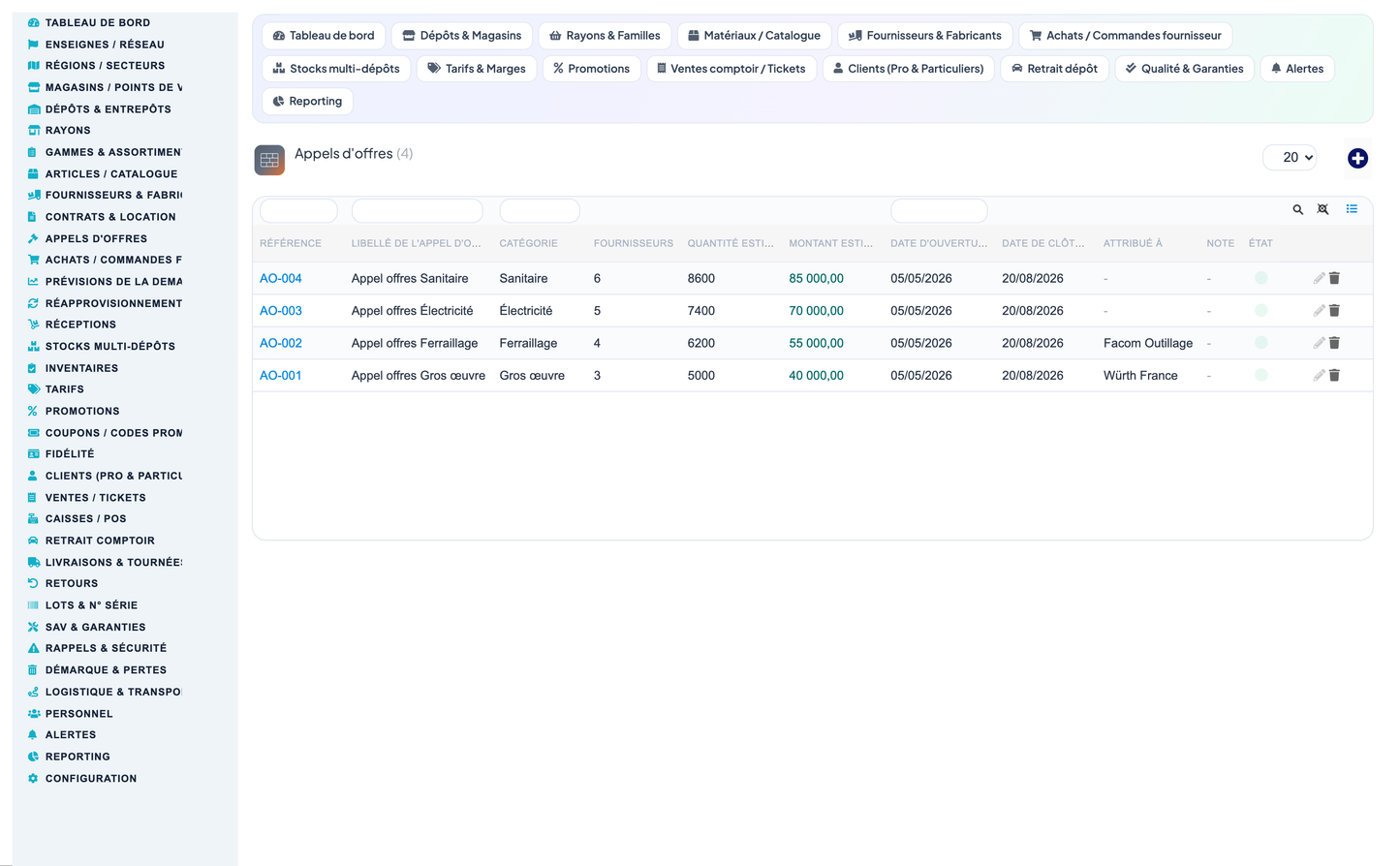This screenshot has height=866, width=1400.
Task: Select Appels d'offres in sidebar
Action: (96, 238)
